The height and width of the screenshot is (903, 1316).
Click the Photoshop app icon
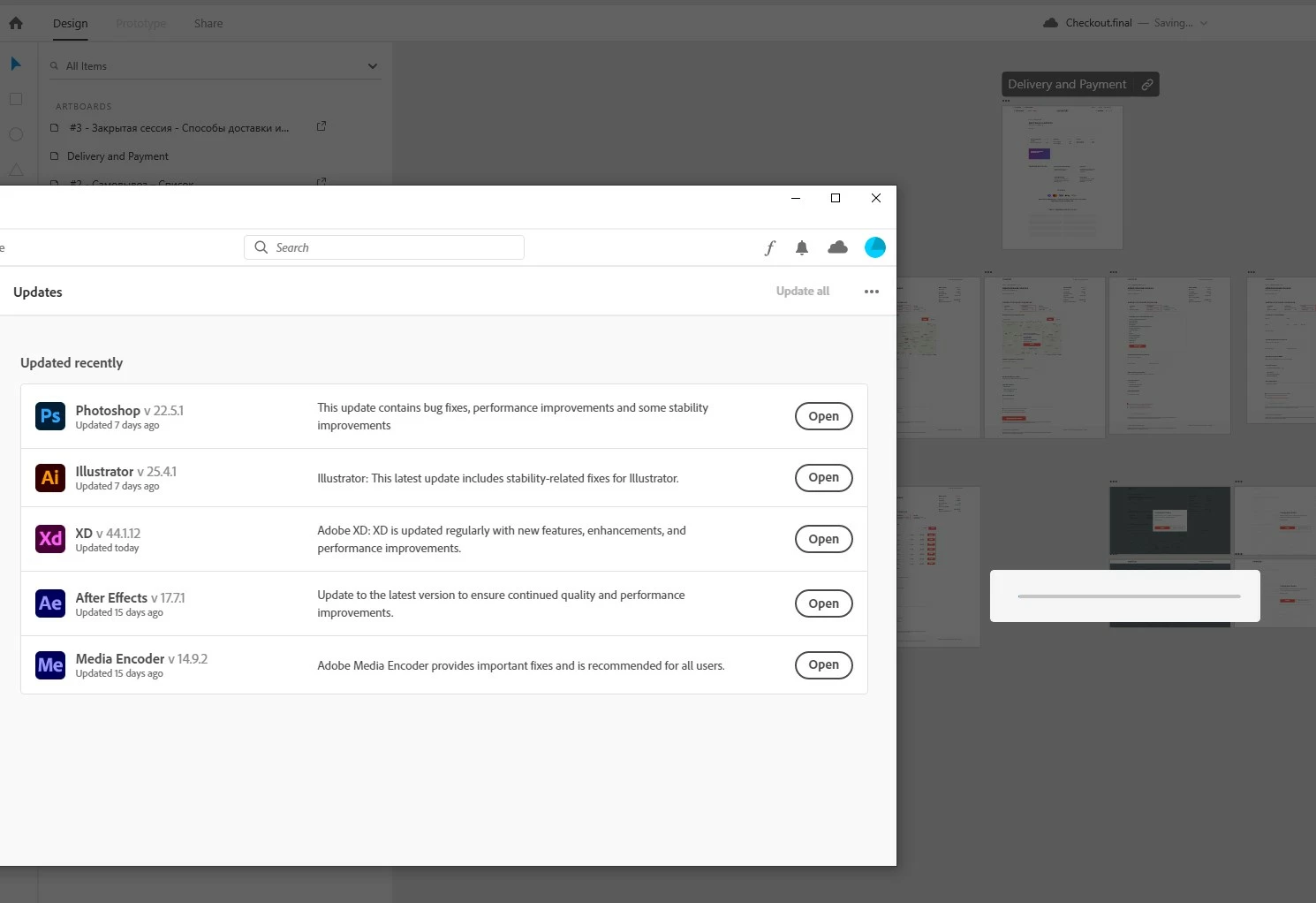(50, 416)
